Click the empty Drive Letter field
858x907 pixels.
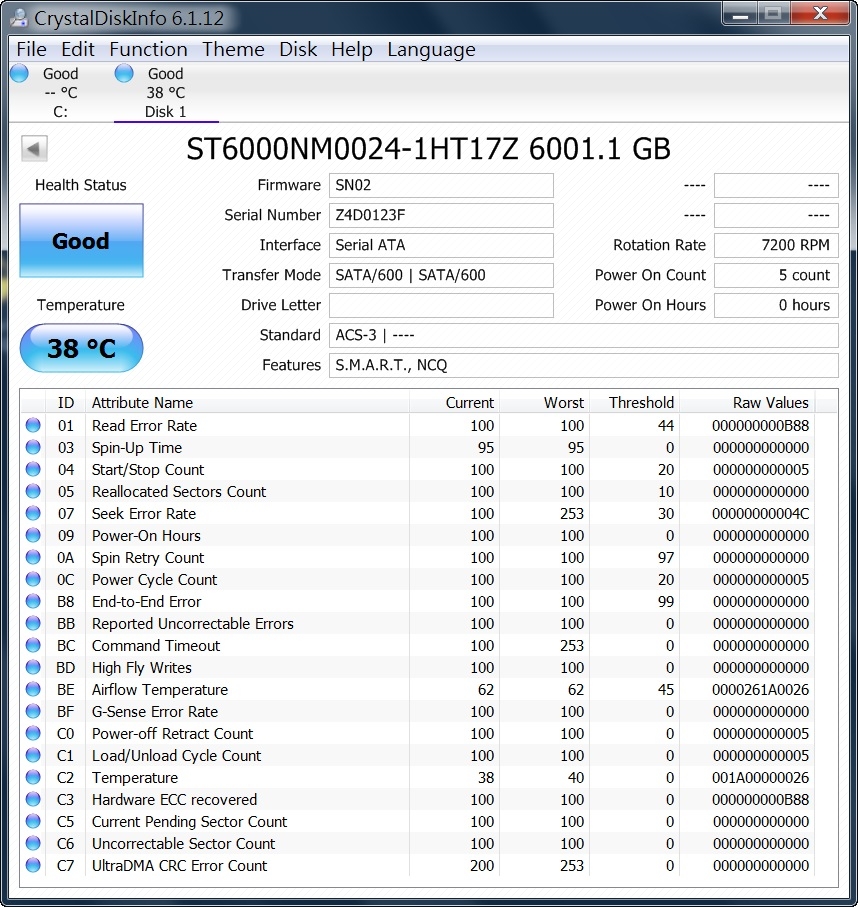coord(441,305)
